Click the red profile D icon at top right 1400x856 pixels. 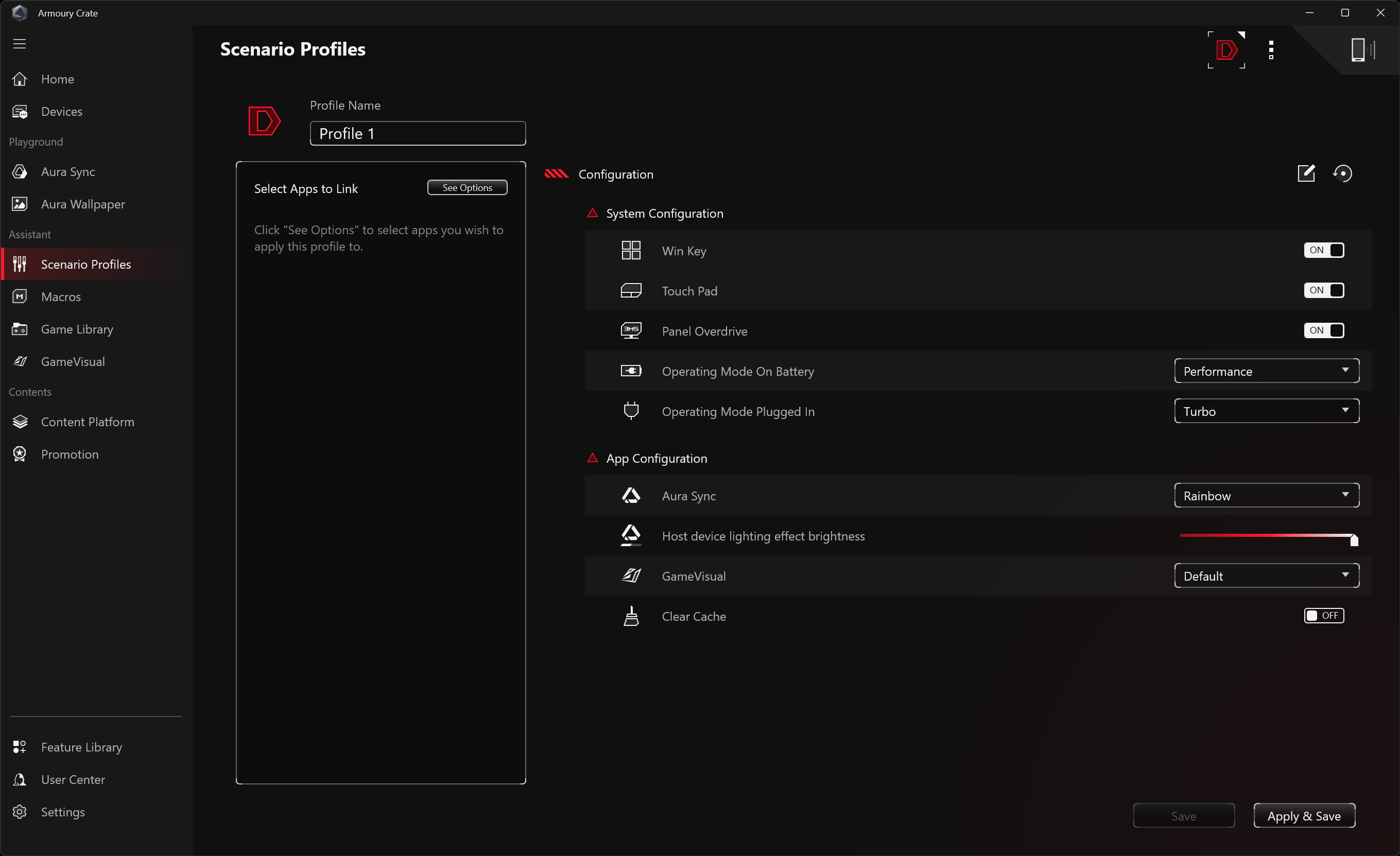pos(1226,50)
